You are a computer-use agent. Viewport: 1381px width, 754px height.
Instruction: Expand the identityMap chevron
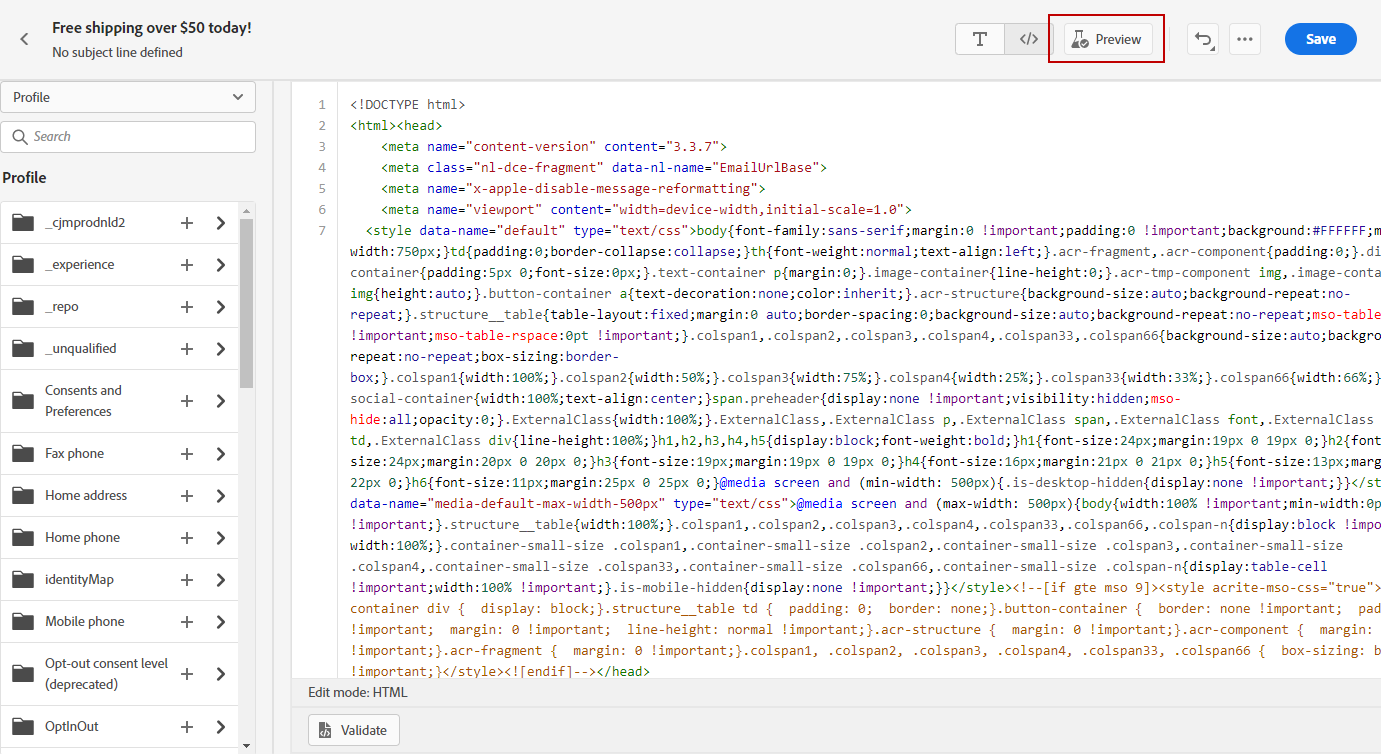[x=221, y=580]
